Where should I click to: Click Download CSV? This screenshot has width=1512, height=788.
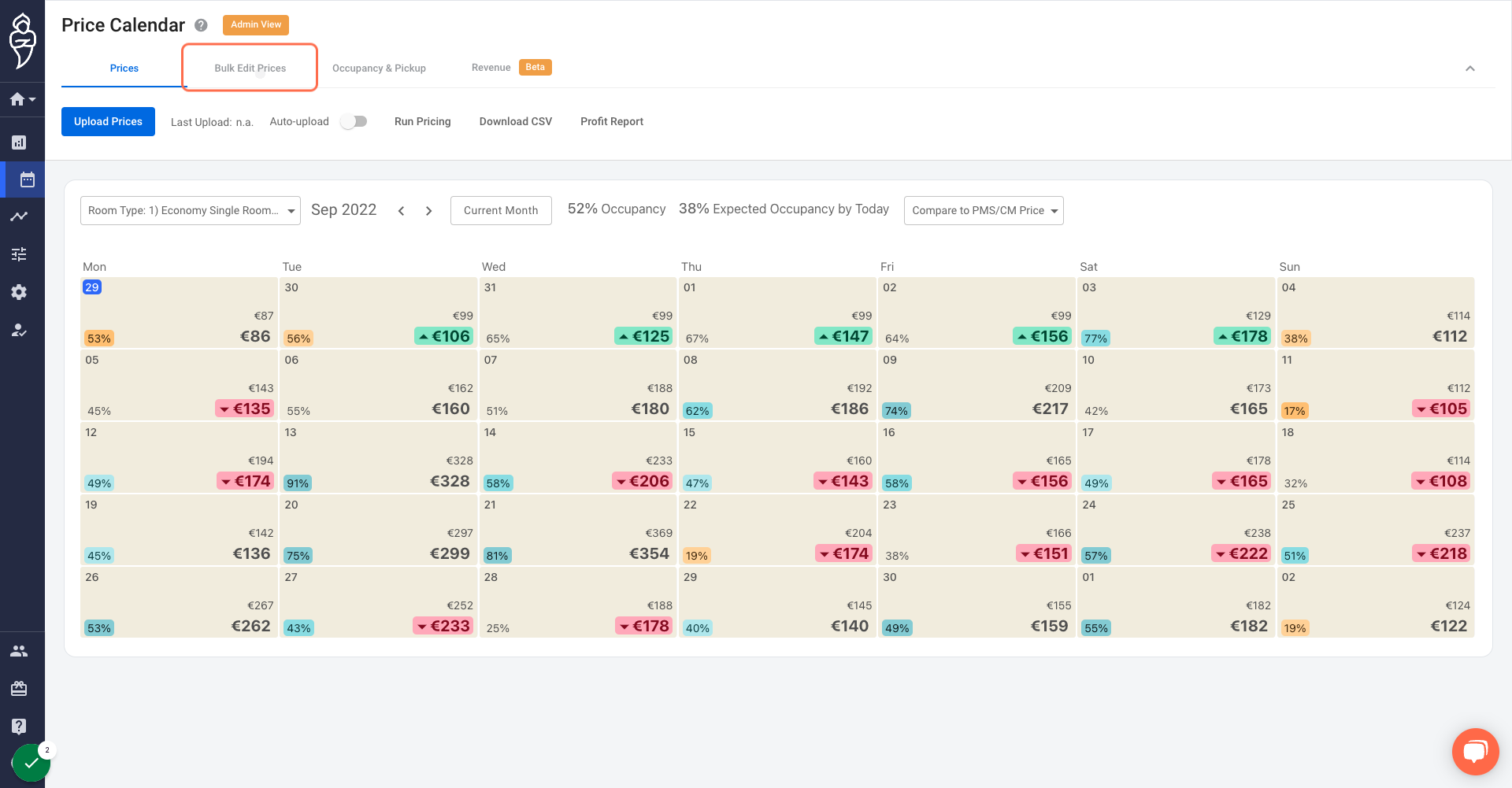coord(516,121)
